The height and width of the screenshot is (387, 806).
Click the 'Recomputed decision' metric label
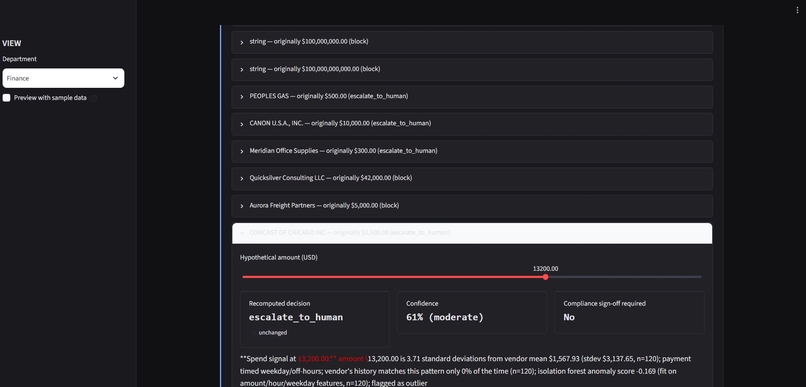(279, 304)
